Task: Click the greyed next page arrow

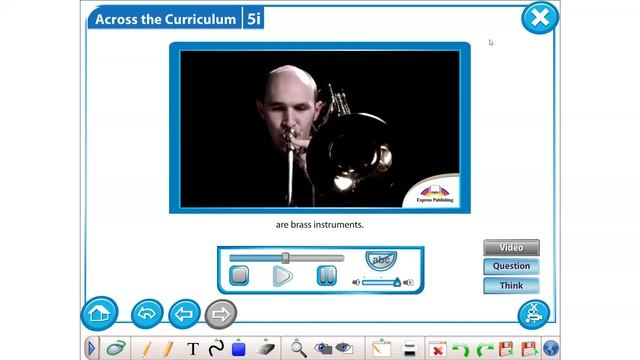Action: point(221,314)
